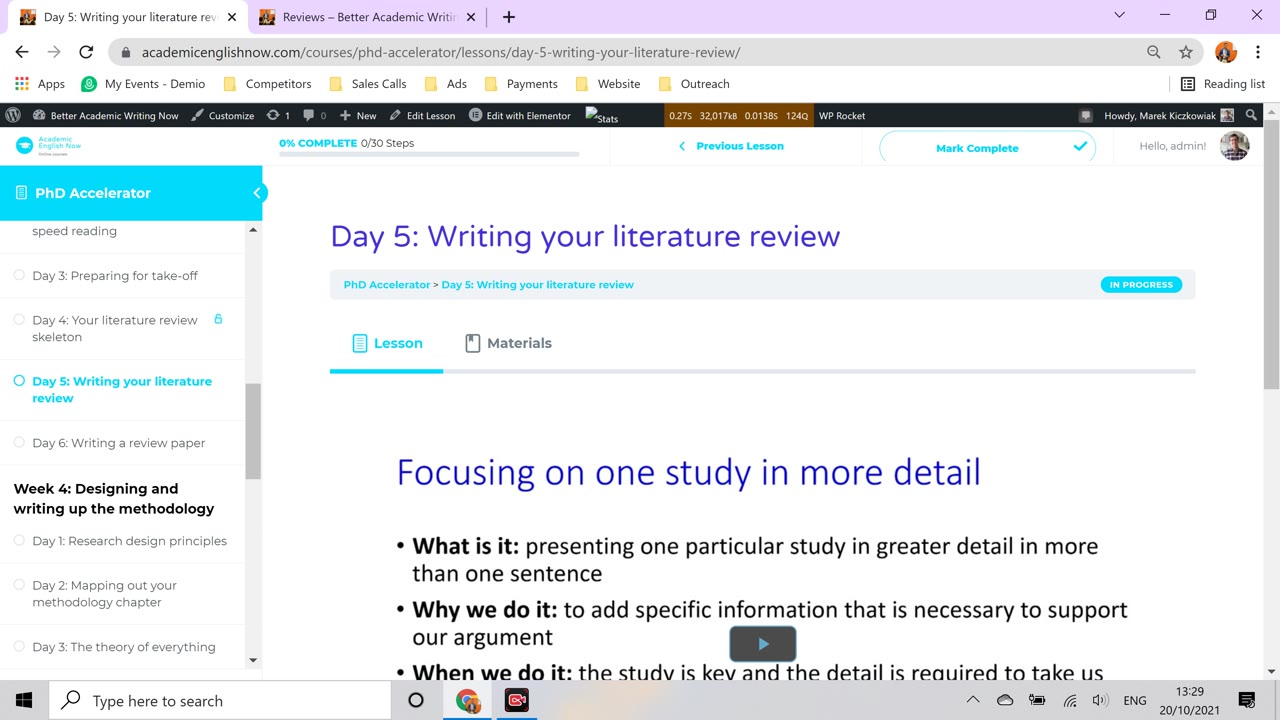
Task: Open the comments icon in admin bar
Action: 314,115
